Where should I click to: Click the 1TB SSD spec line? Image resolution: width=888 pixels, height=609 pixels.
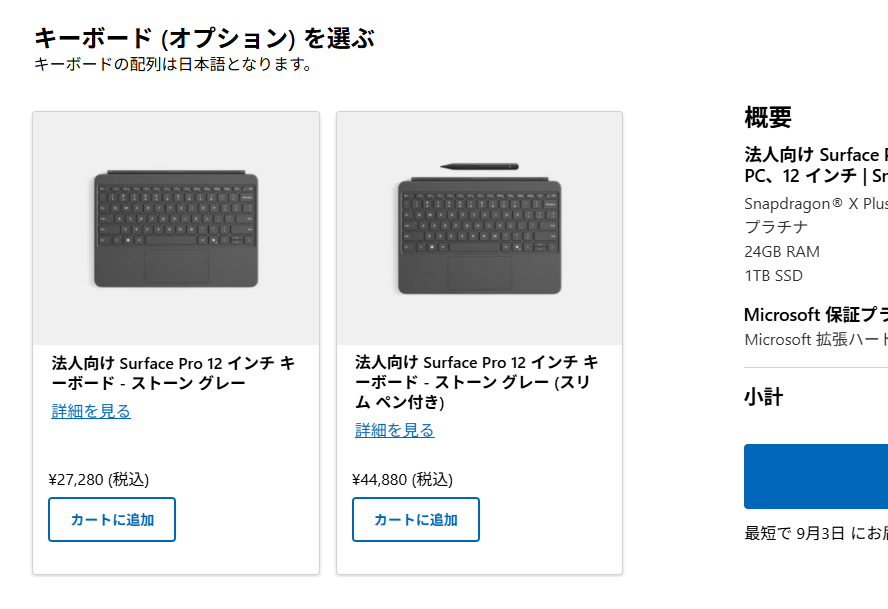774,276
